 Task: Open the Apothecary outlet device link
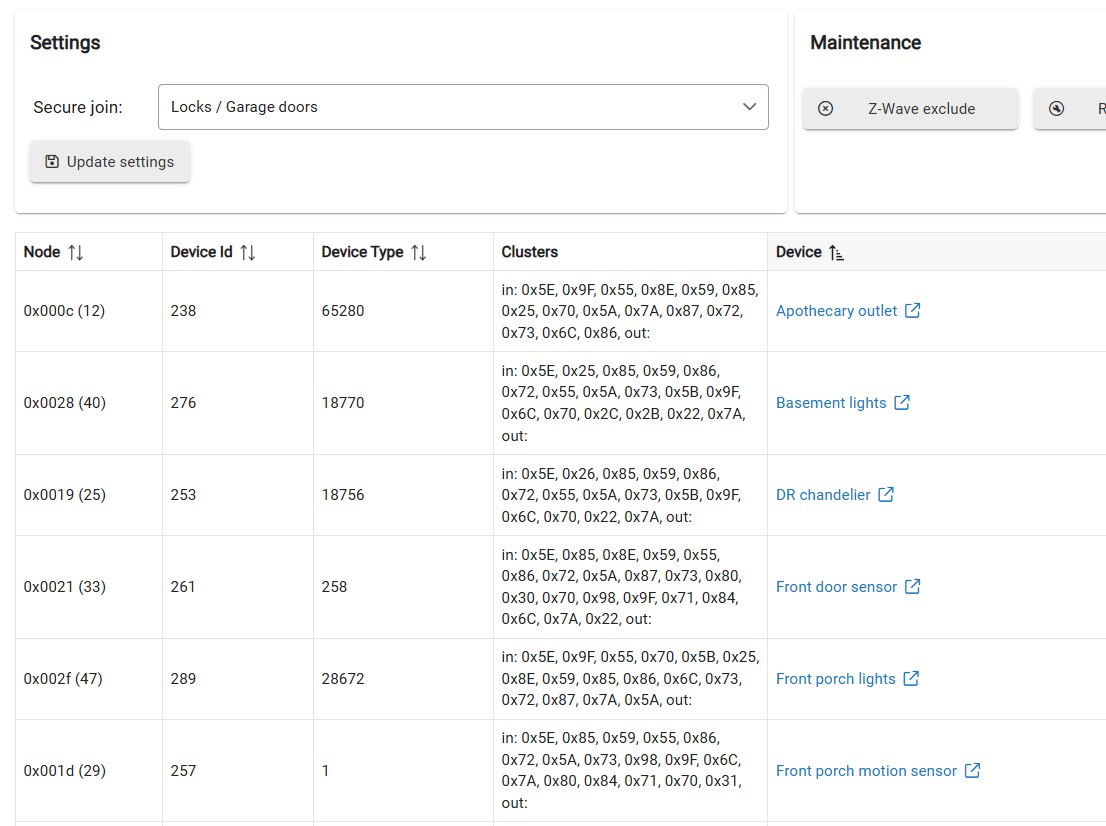point(837,311)
